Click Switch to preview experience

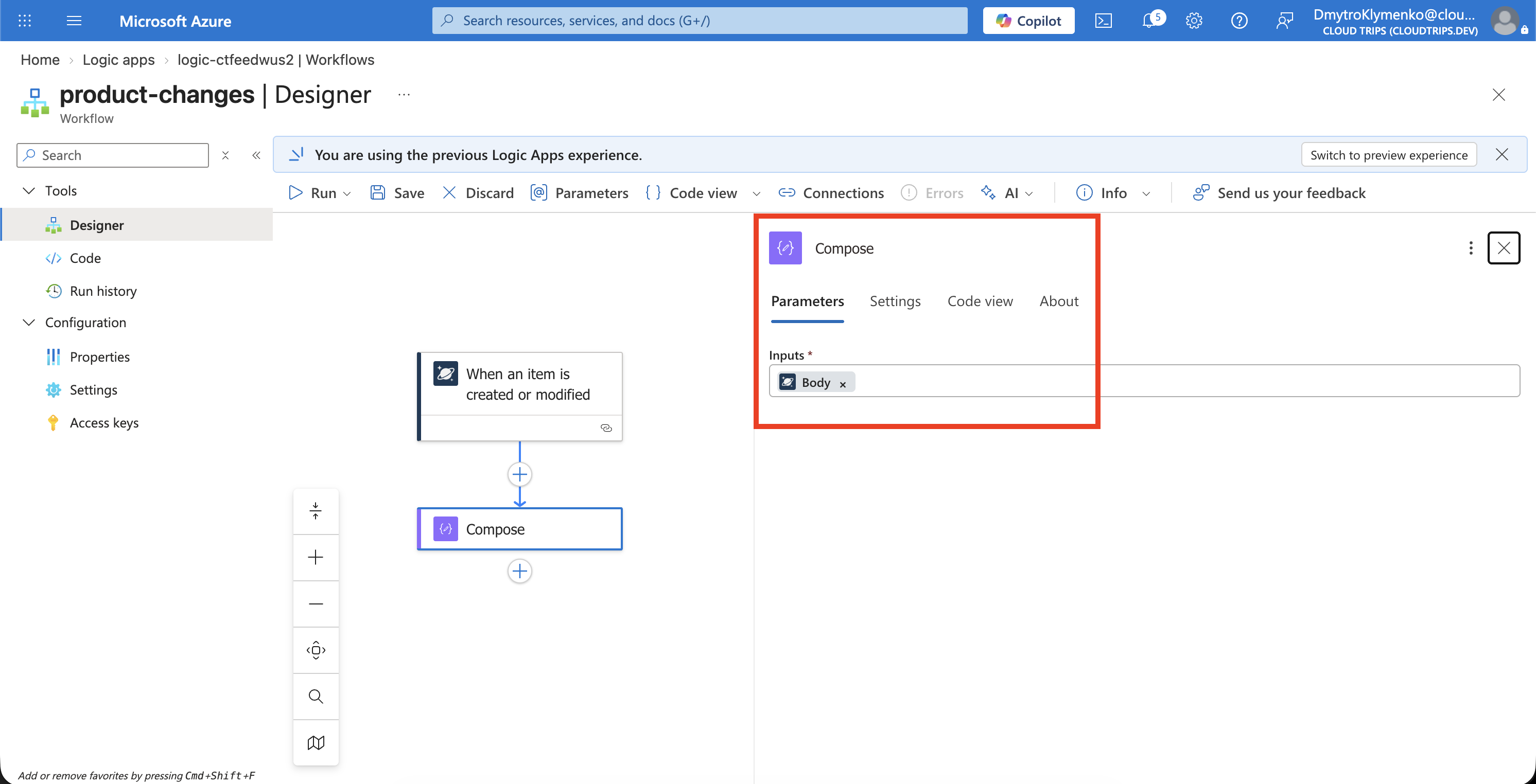[x=1389, y=155]
